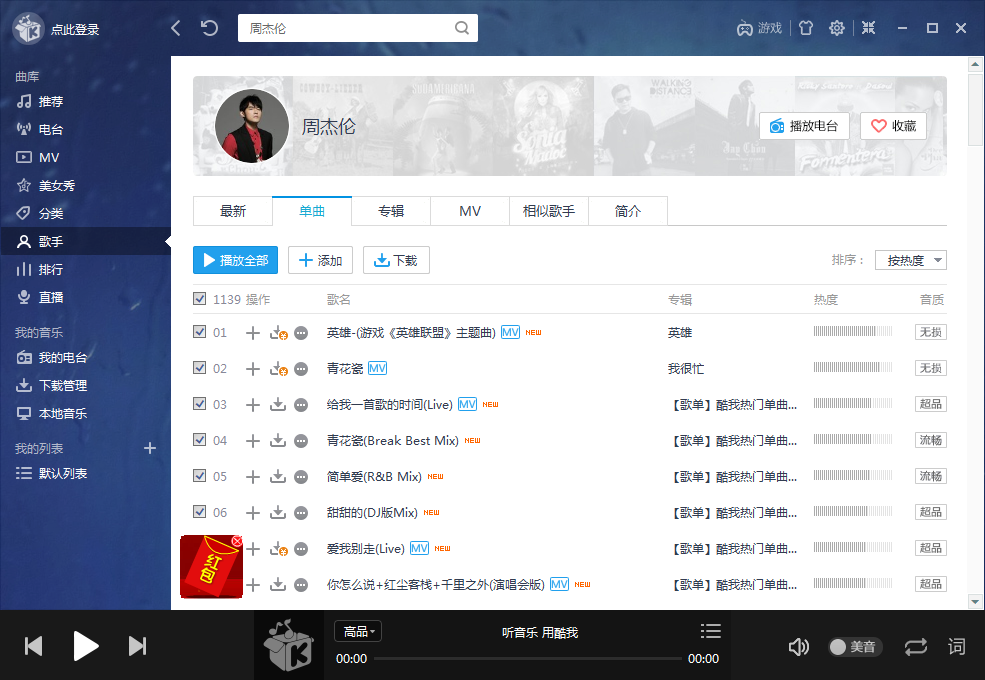985x680 pixels.
Task: Toggle the select-all checkbox next to 1139
Action: (x=199, y=299)
